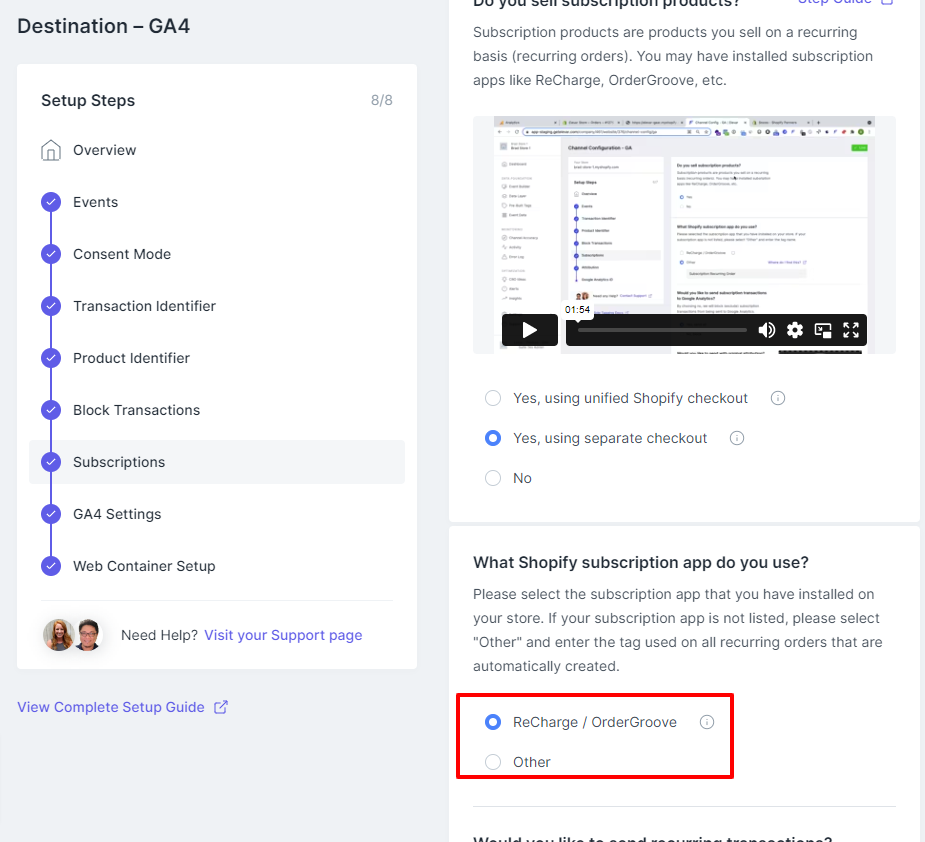
Task: Click the What Shopify subscription app heading
Action: (641, 562)
